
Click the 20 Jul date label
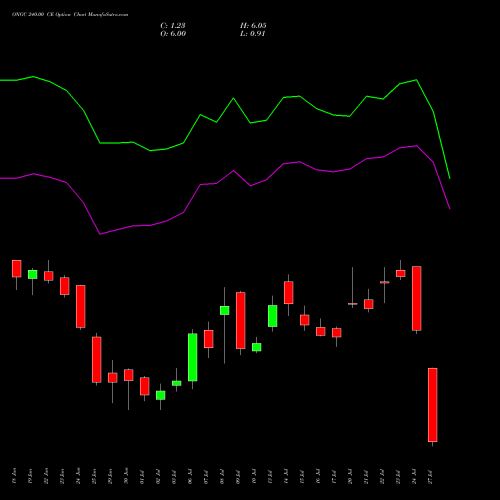click(350, 476)
